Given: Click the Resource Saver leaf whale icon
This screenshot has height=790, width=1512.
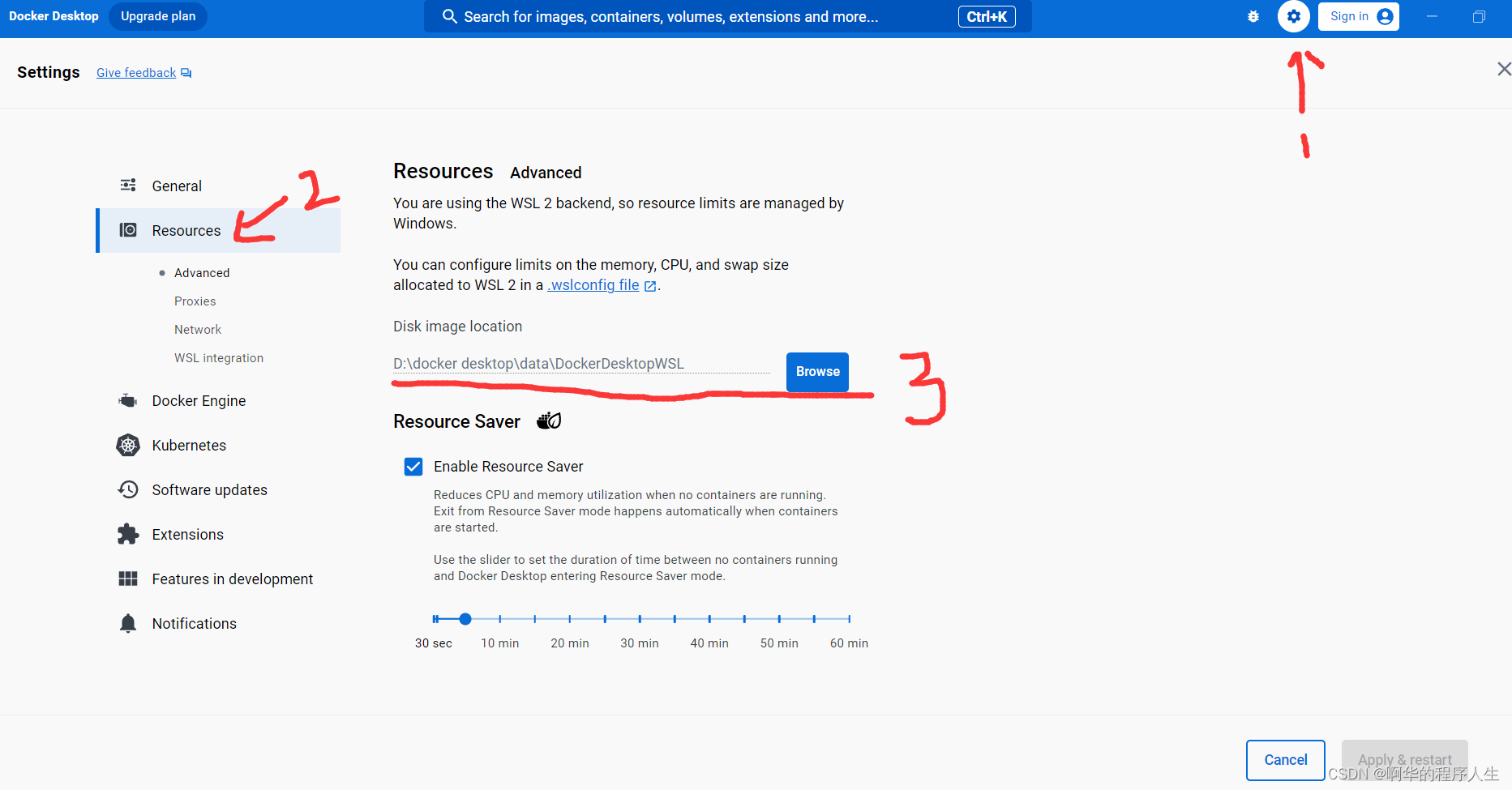Looking at the screenshot, I should pyautogui.click(x=549, y=421).
